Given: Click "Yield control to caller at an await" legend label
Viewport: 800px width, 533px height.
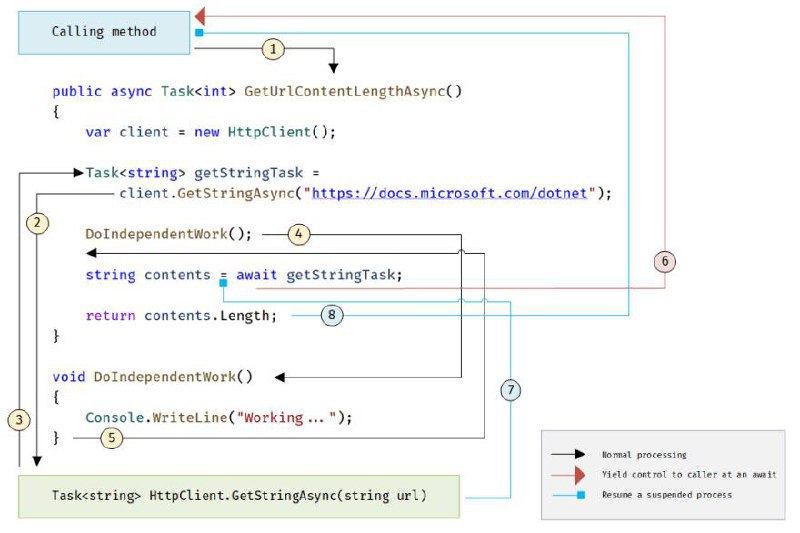Looking at the screenshot, I should point(689,474).
